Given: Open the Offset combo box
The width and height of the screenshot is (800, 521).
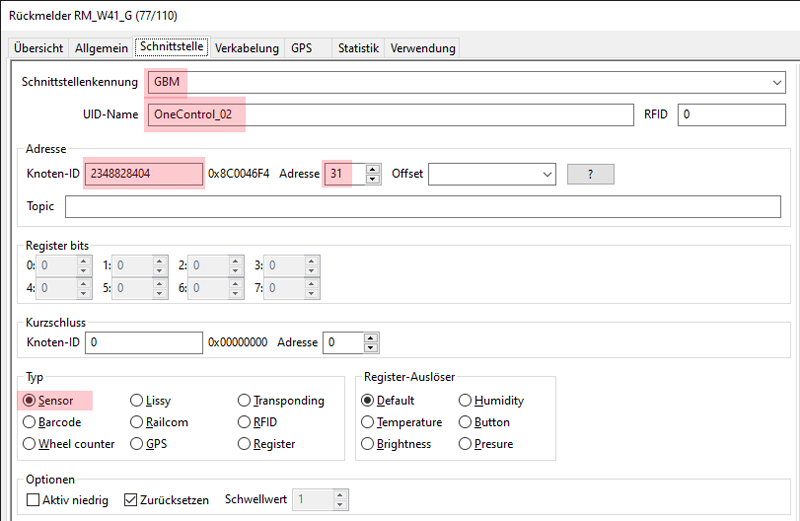Looking at the screenshot, I should [545, 174].
